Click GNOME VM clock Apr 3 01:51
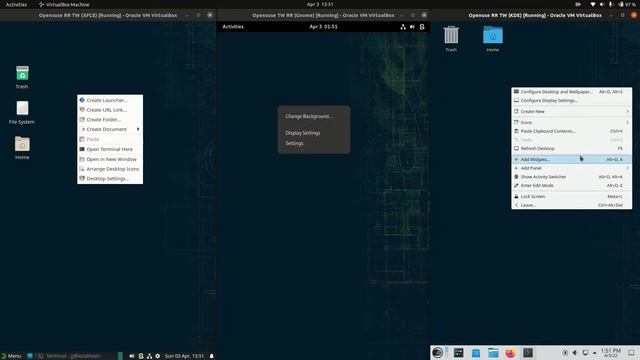Screen dimensions: 640x360 click(323, 27)
